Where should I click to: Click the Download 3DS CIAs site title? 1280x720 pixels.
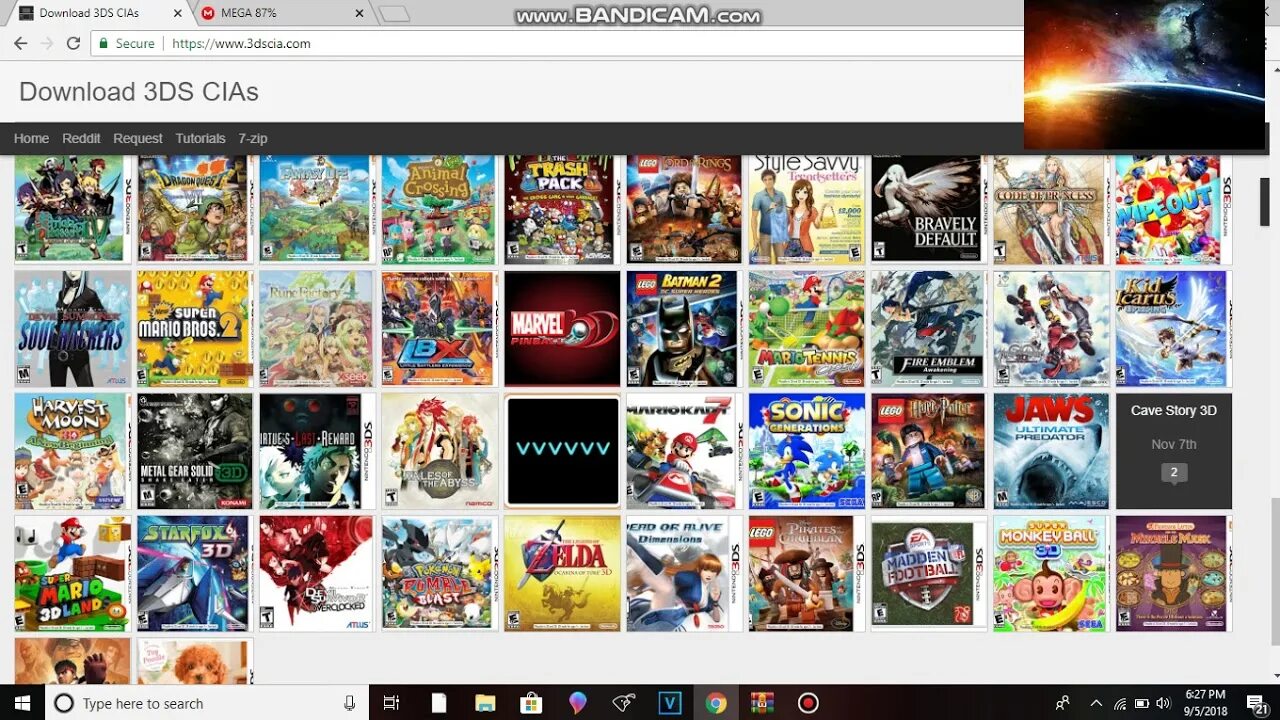(139, 91)
